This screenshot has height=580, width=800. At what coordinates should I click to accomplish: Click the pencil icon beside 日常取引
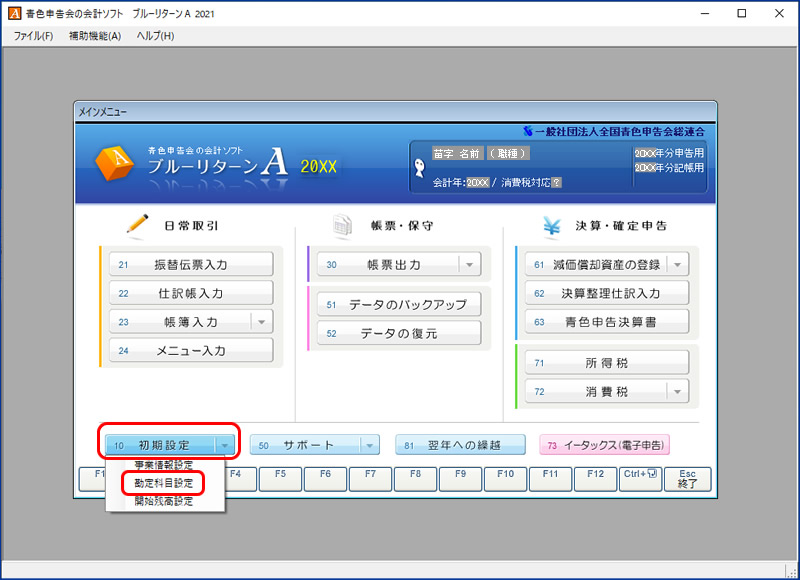[x=138, y=226]
